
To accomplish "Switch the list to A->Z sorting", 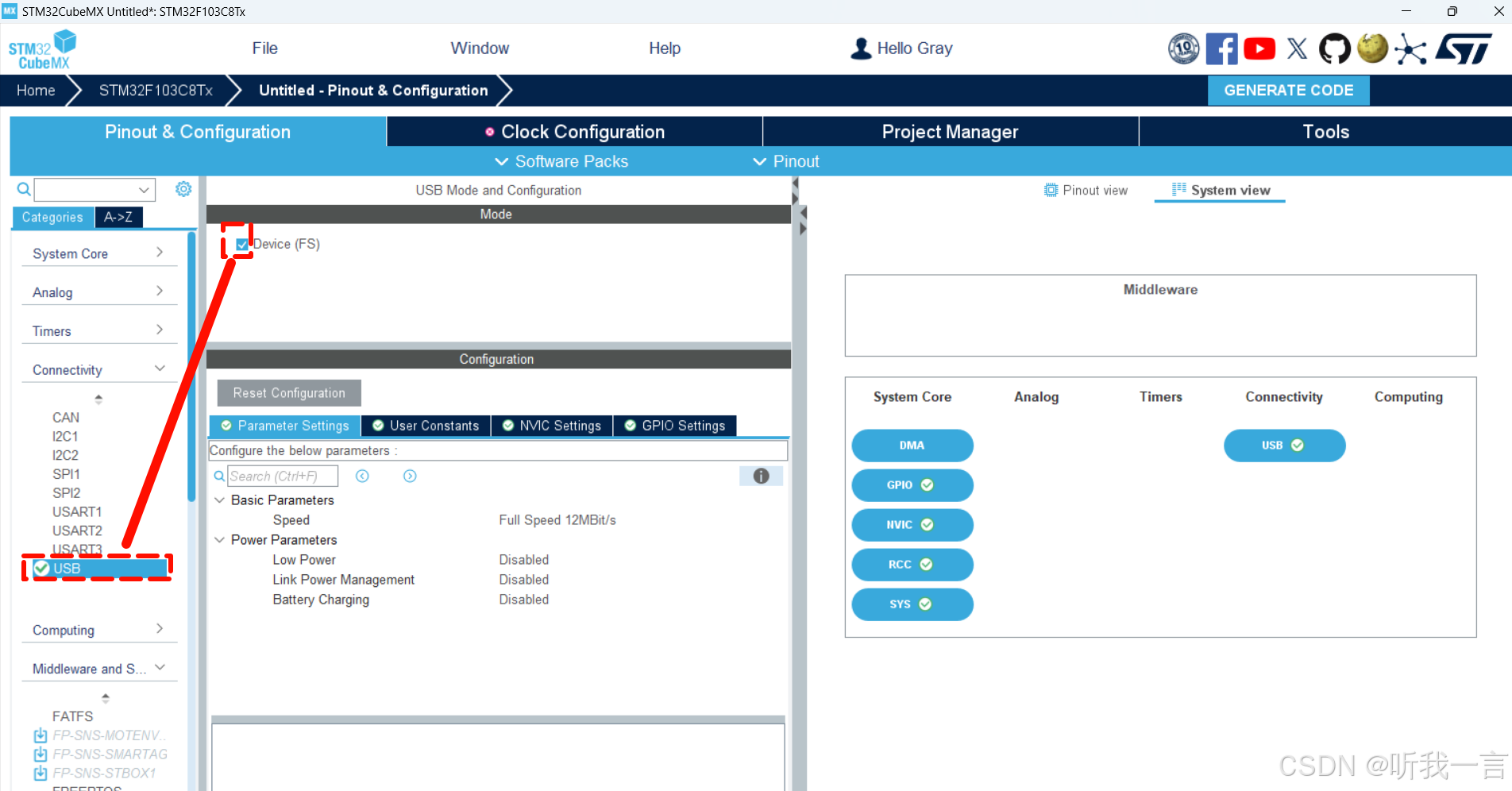I will point(118,217).
